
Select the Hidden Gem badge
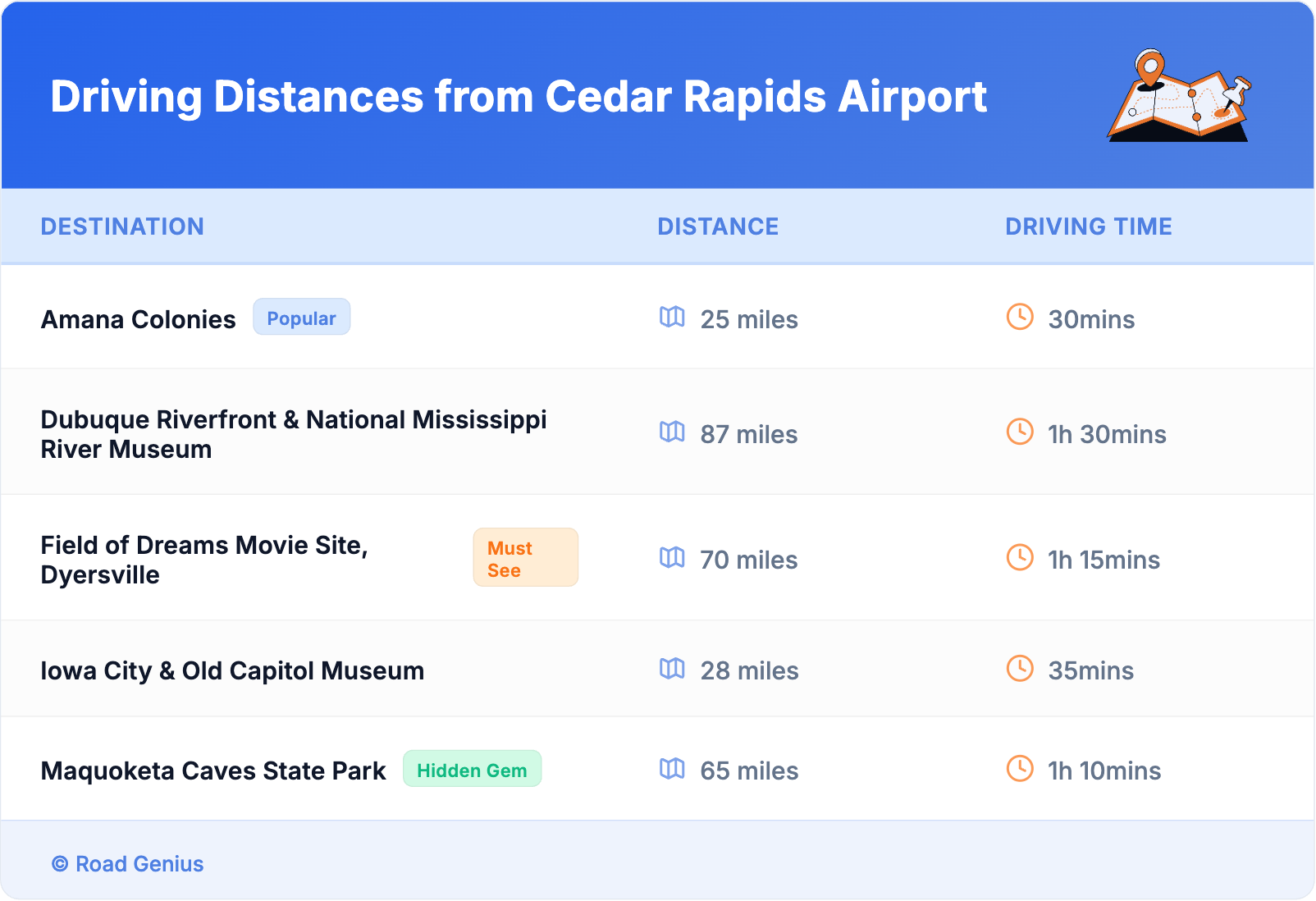pos(472,770)
